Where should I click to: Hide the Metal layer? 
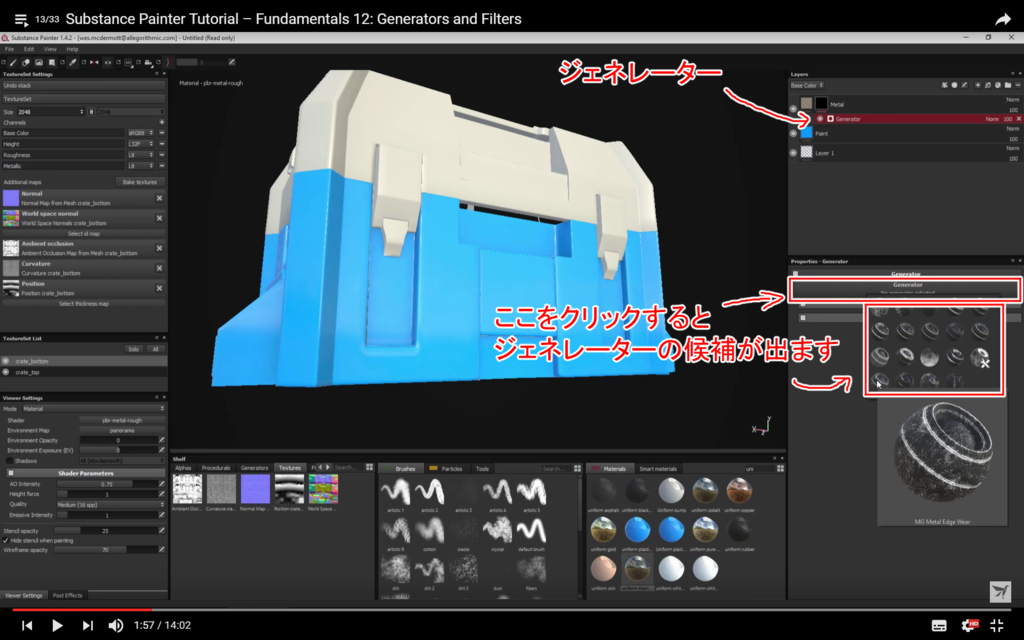[793, 108]
